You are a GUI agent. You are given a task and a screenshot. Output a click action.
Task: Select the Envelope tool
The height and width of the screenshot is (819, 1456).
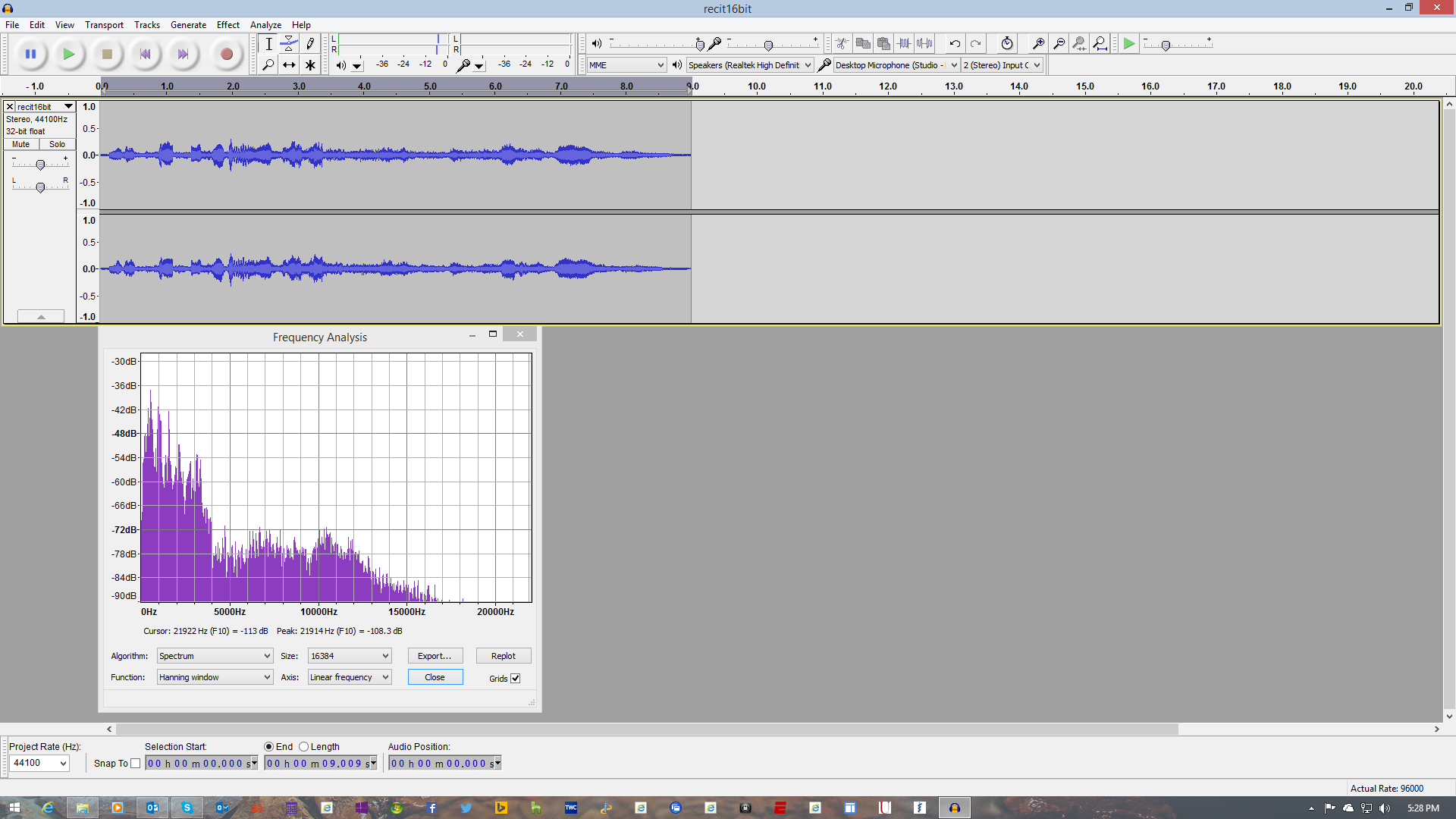(x=289, y=44)
